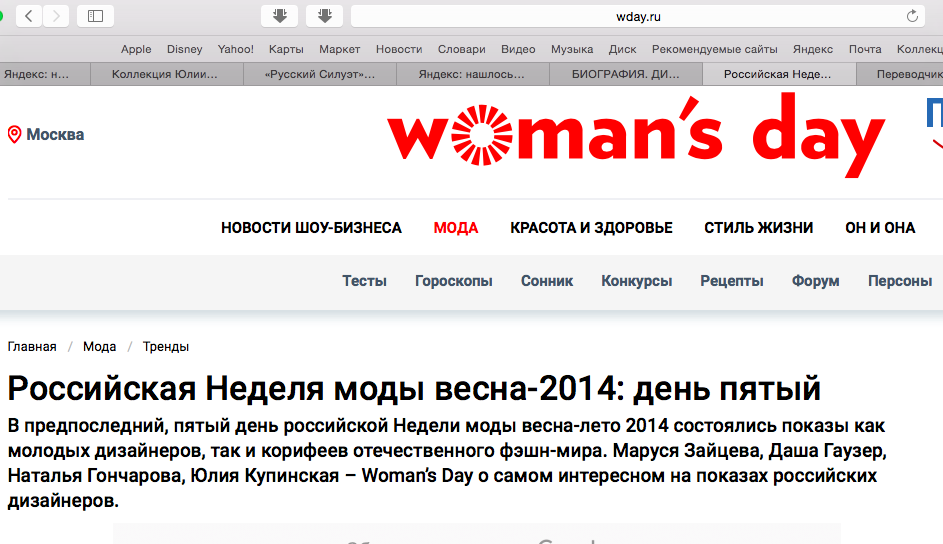This screenshot has height=544, width=943.
Task: Open the Тесты submenu link
Action: 364,281
